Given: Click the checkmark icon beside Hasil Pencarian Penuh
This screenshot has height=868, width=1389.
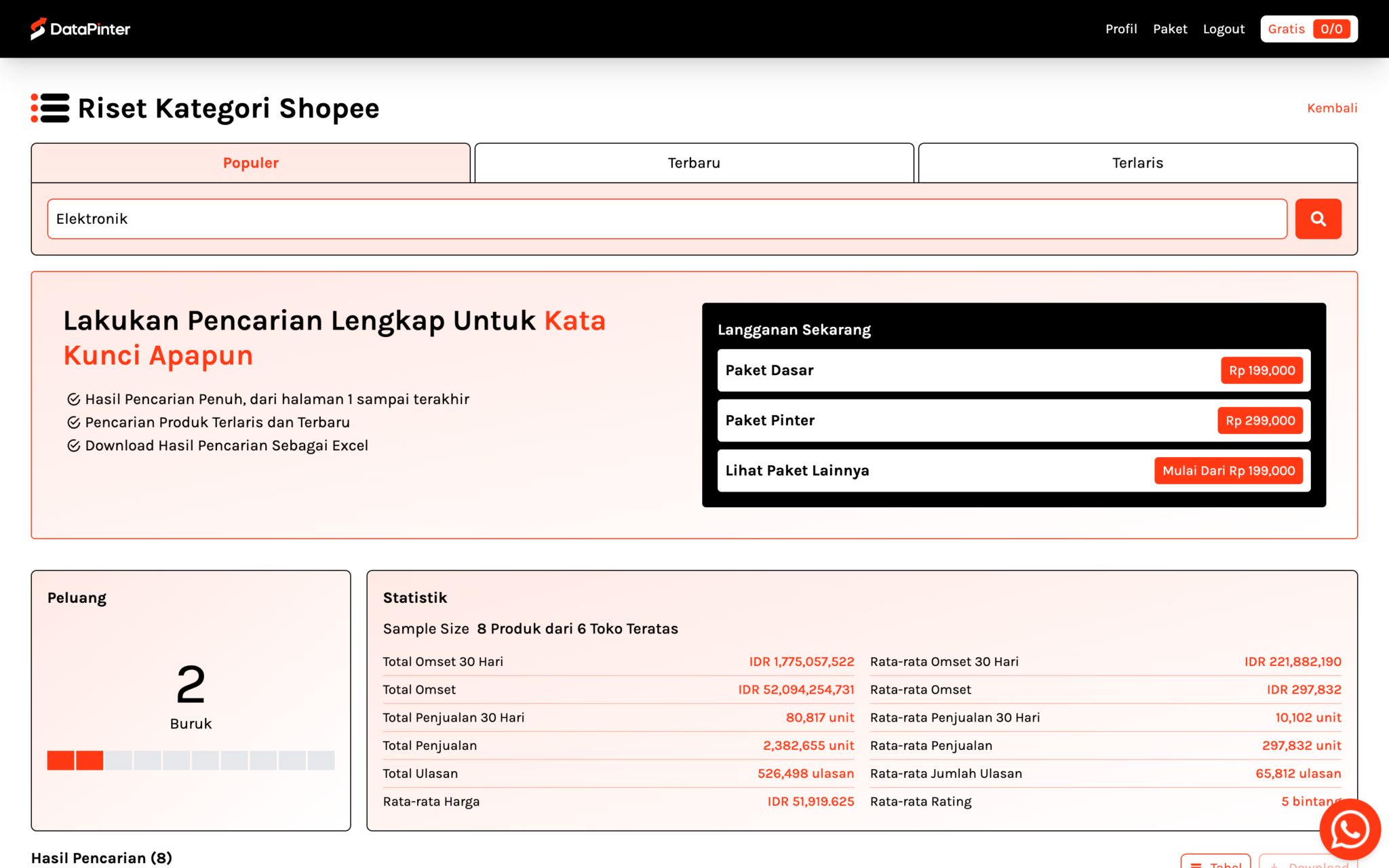Looking at the screenshot, I should 74,399.
